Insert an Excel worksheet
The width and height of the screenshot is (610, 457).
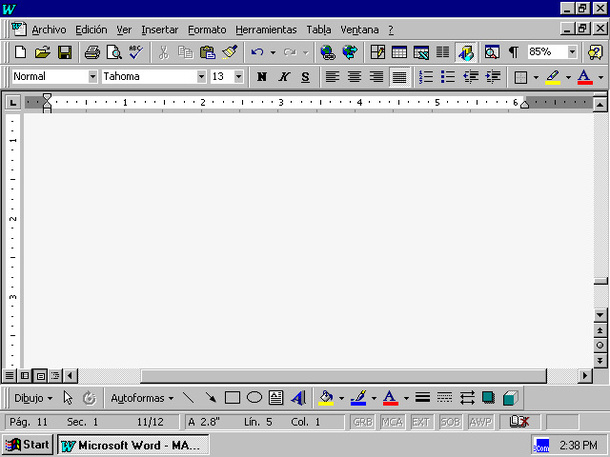421,52
